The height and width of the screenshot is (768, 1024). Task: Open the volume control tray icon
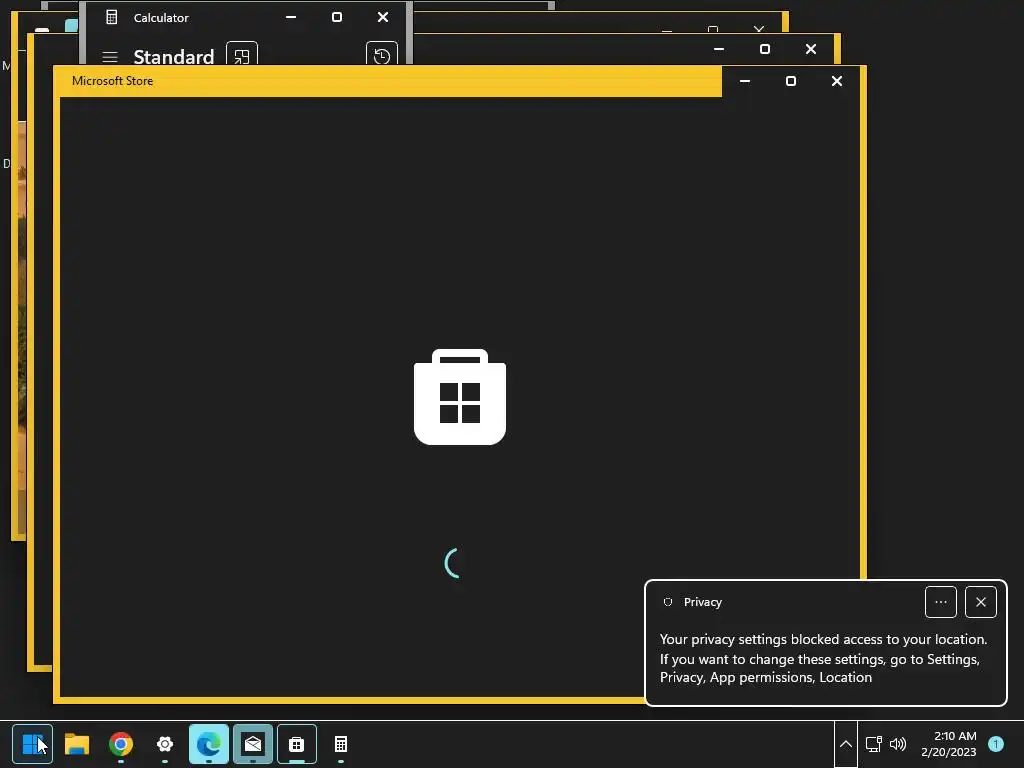898,744
